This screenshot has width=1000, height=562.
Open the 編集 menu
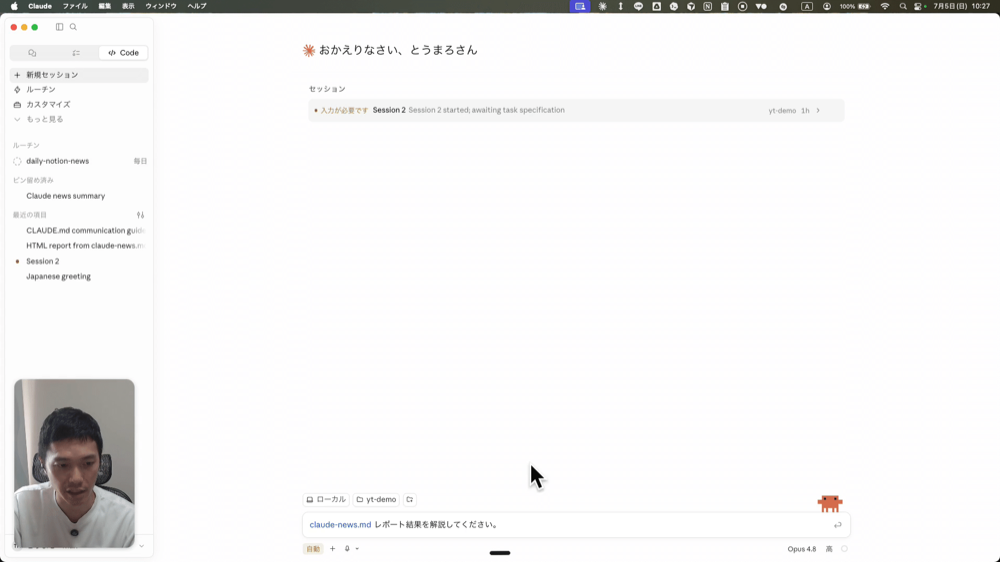pos(105,6)
